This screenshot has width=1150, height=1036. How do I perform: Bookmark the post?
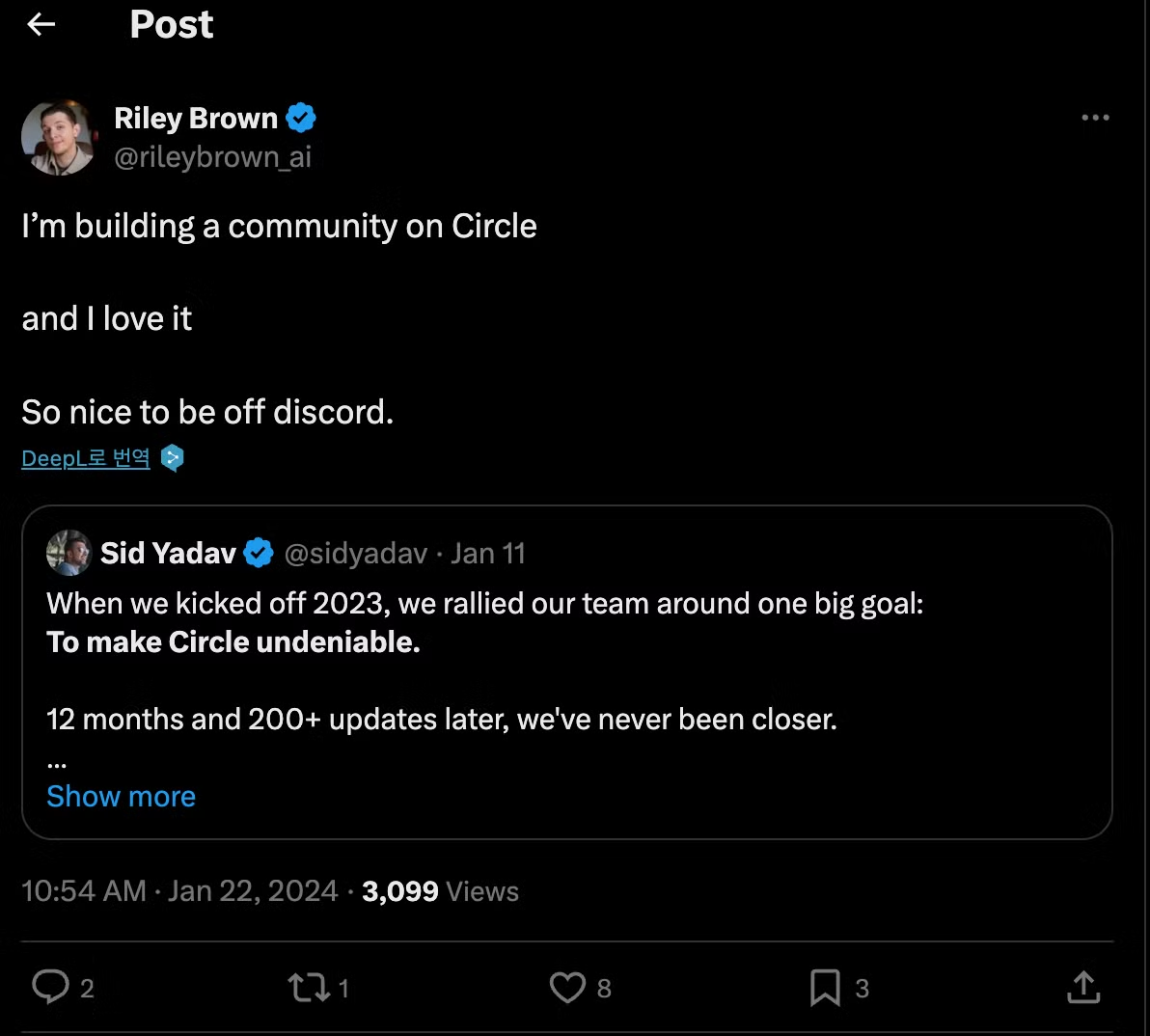[x=825, y=987]
